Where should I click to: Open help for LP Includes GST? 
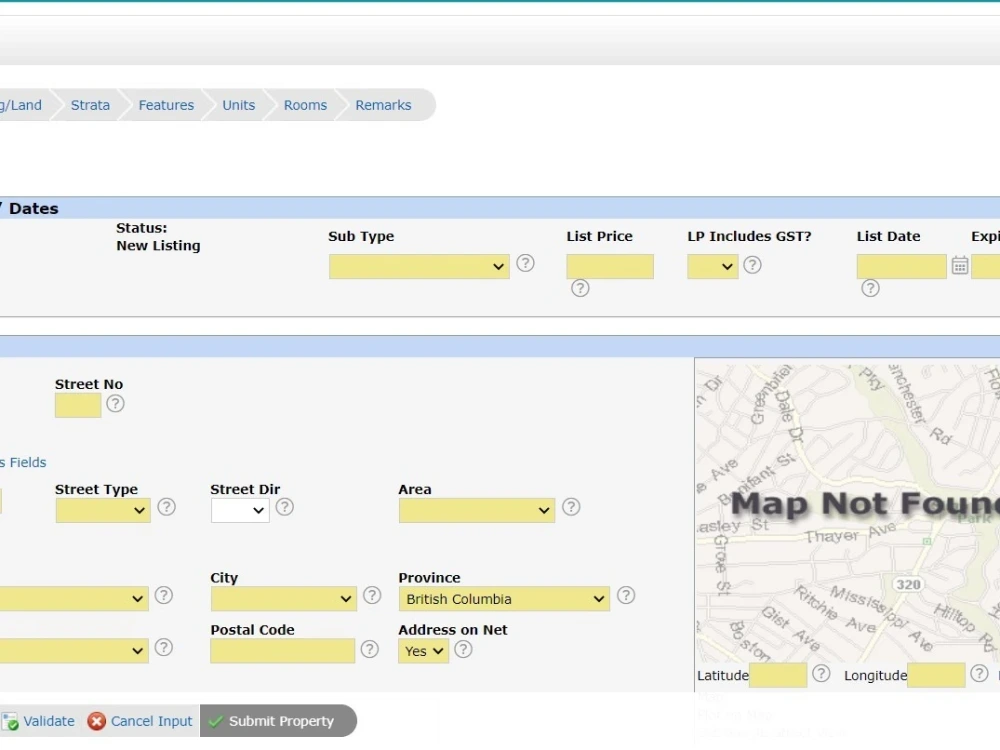click(753, 265)
